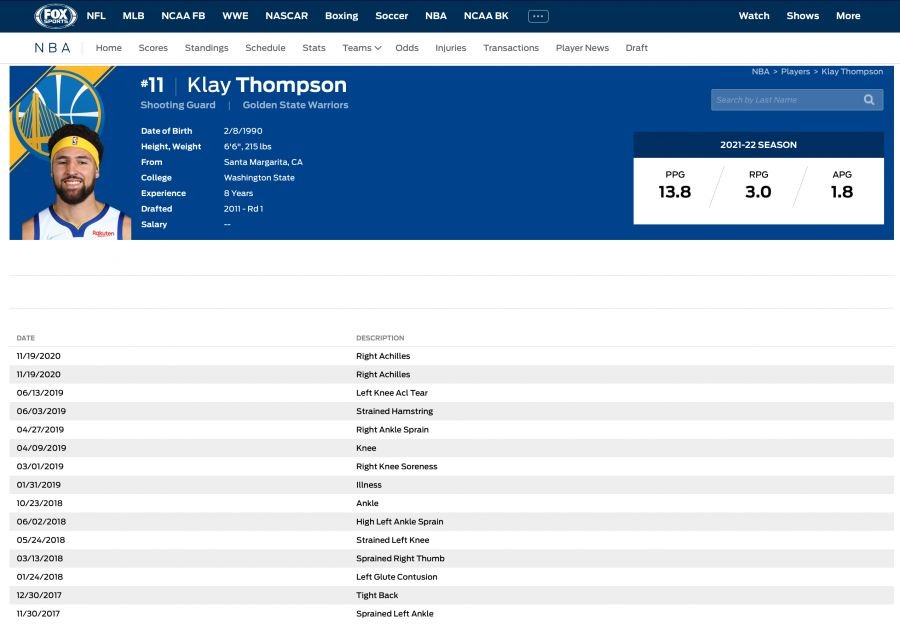Open the Odds tab
The image size is (900, 625).
(x=406, y=48)
